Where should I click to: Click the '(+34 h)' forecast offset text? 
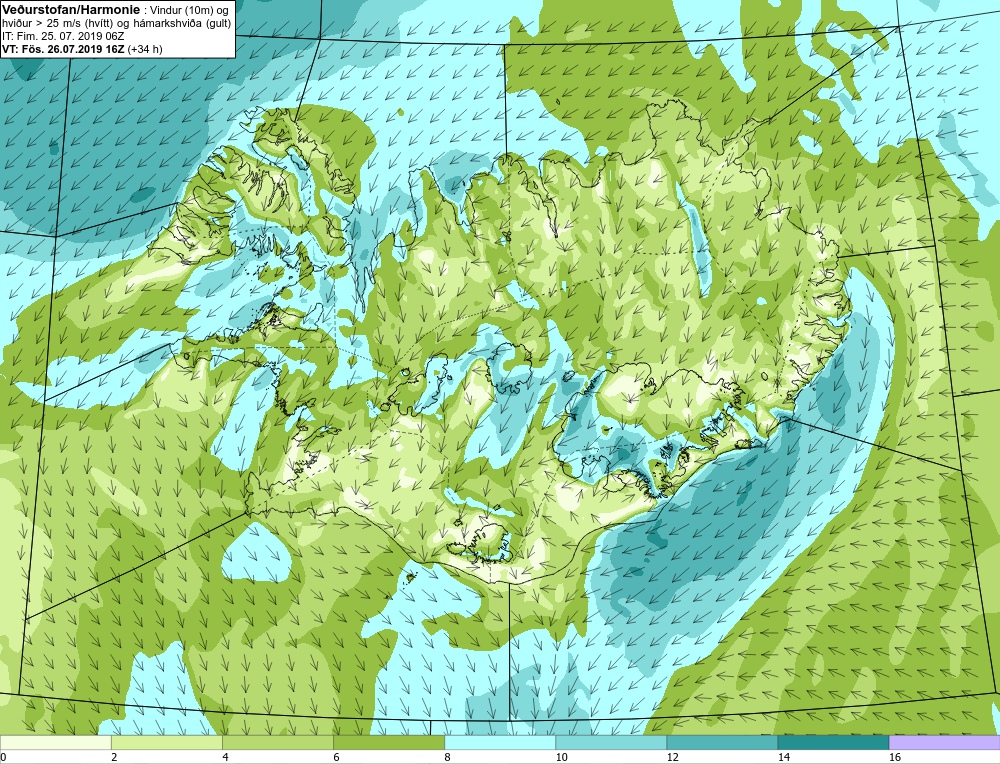click(x=145, y=49)
